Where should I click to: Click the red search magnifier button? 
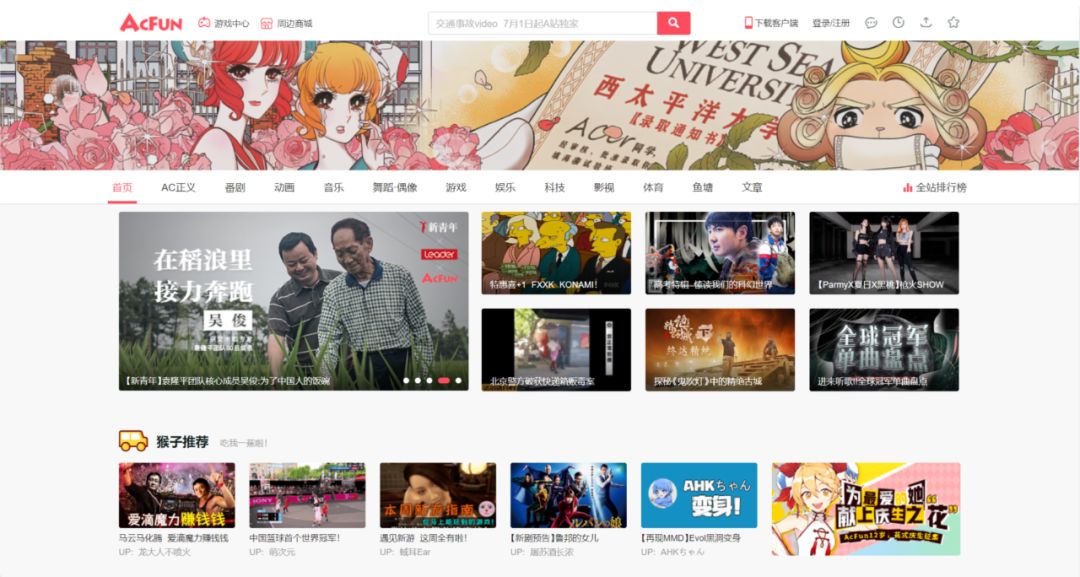click(x=673, y=23)
